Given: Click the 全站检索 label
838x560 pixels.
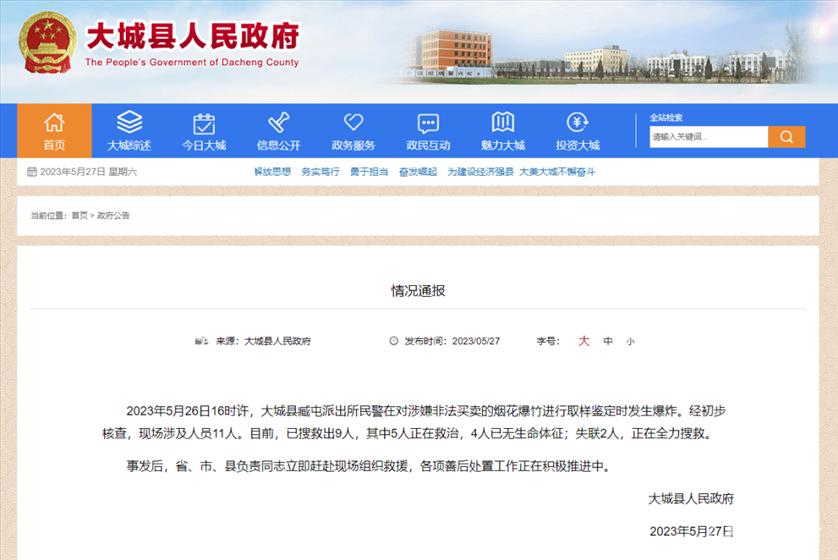Looking at the screenshot, I should [x=666, y=118].
